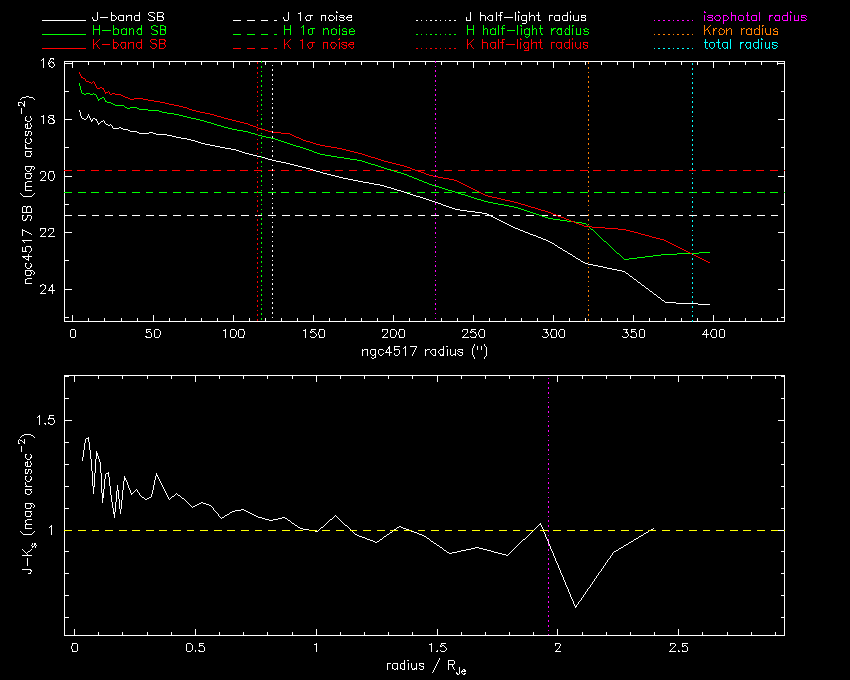This screenshot has width=850, height=680.
Task: Select the red K-band SB legend entry
Action: 138,45
